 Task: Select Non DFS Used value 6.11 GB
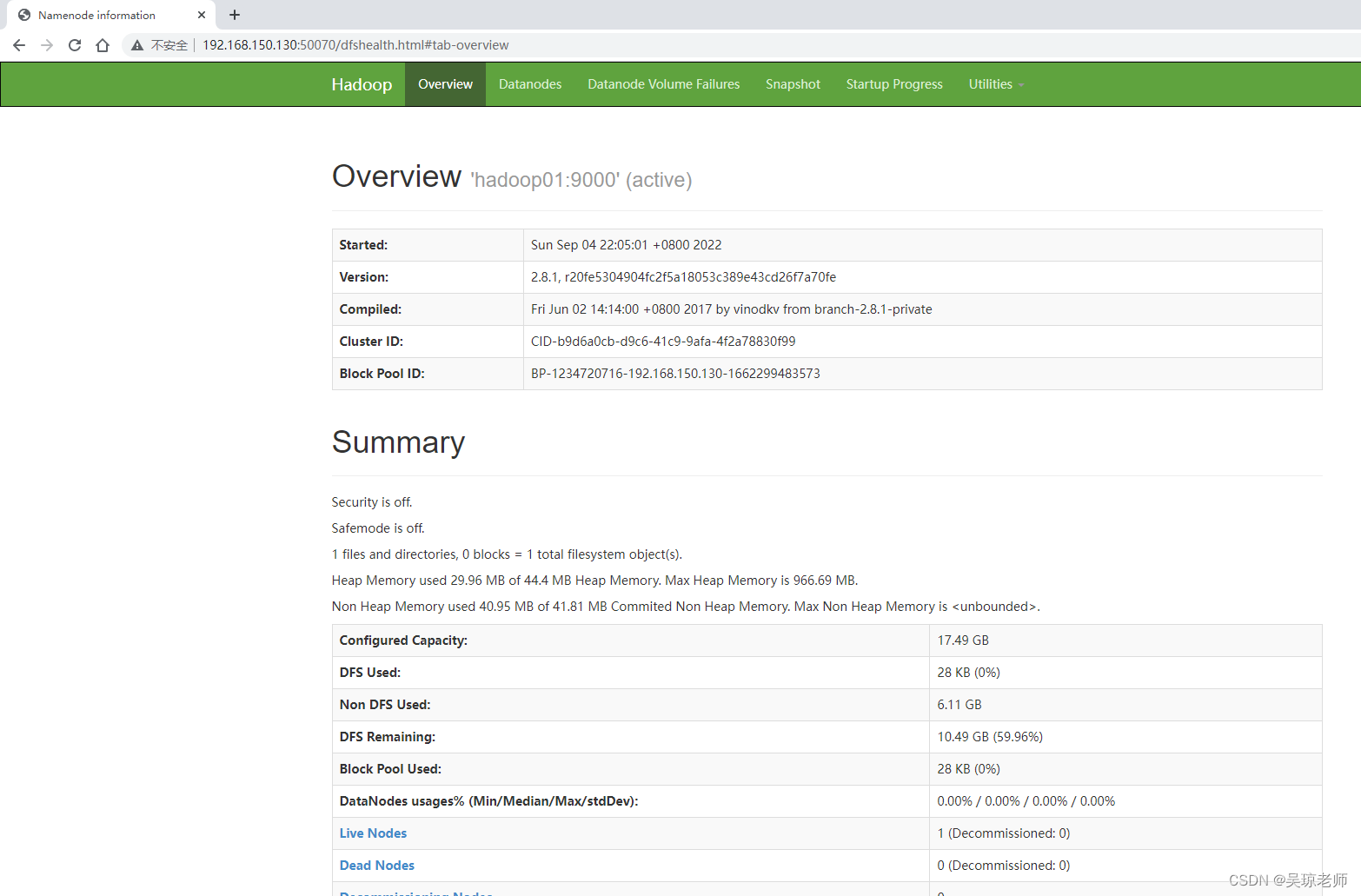pyautogui.click(x=959, y=705)
